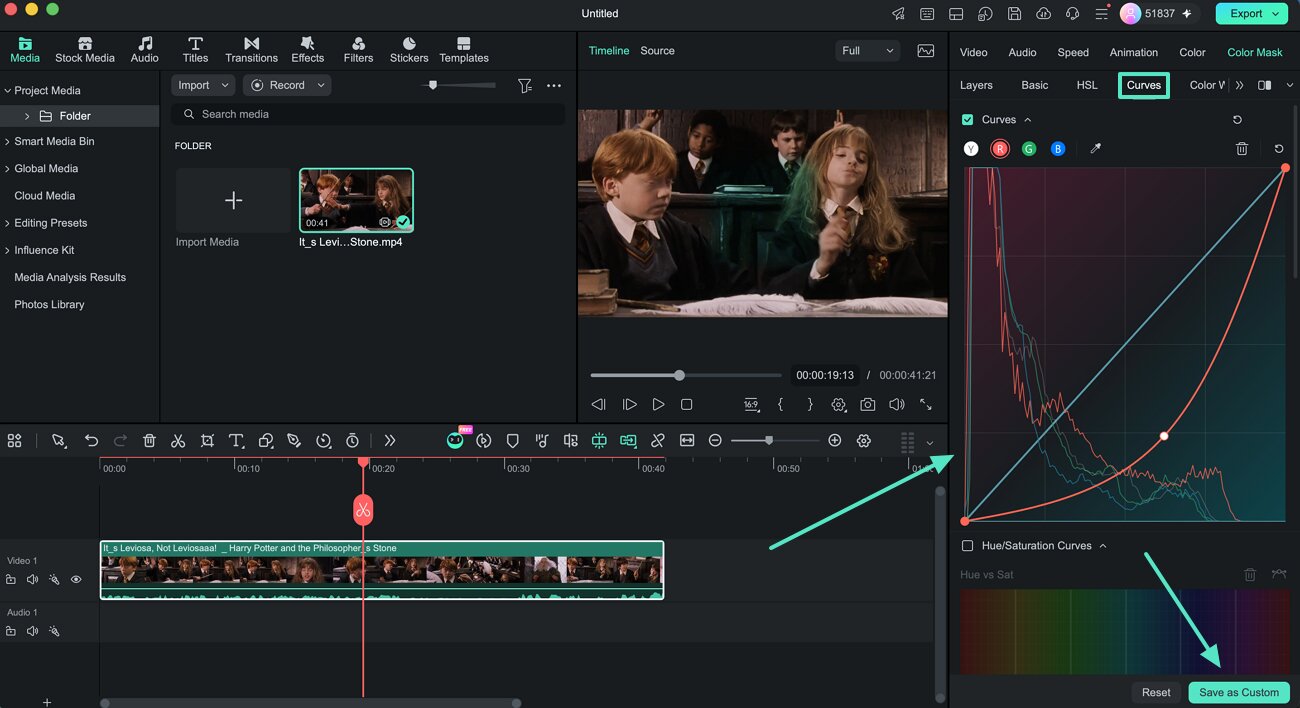
Task: Open the Speed properties tab
Action: click(1073, 52)
